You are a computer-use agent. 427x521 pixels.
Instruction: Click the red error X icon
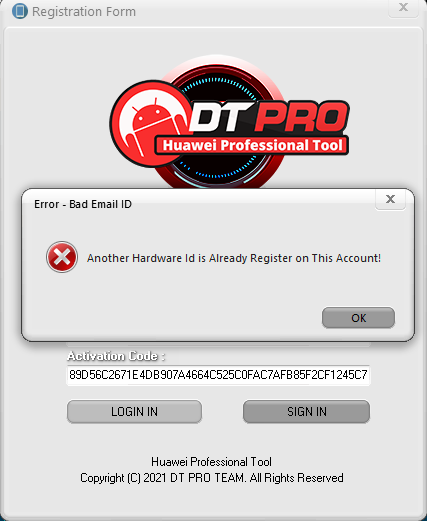click(62, 257)
